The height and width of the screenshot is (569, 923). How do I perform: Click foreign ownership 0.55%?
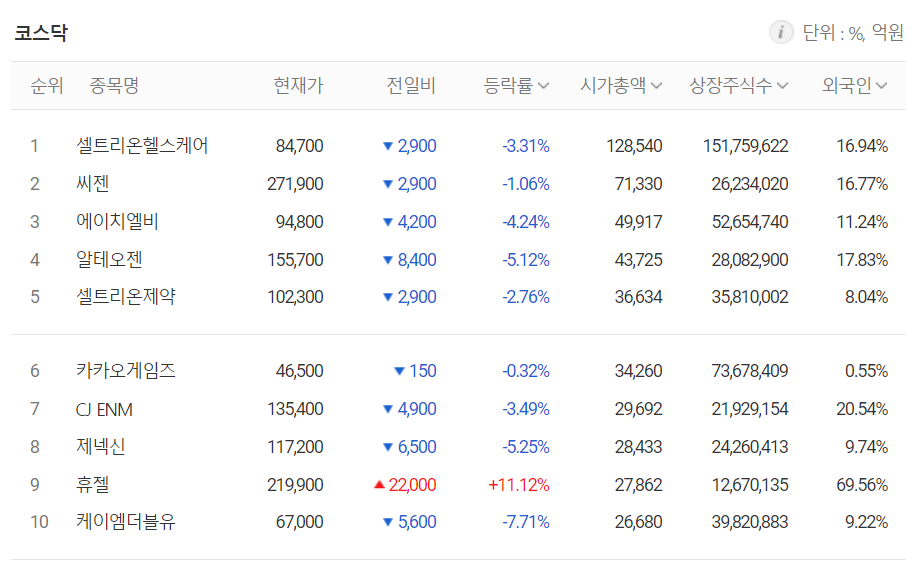pyautogui.click(x=866, y=371)
